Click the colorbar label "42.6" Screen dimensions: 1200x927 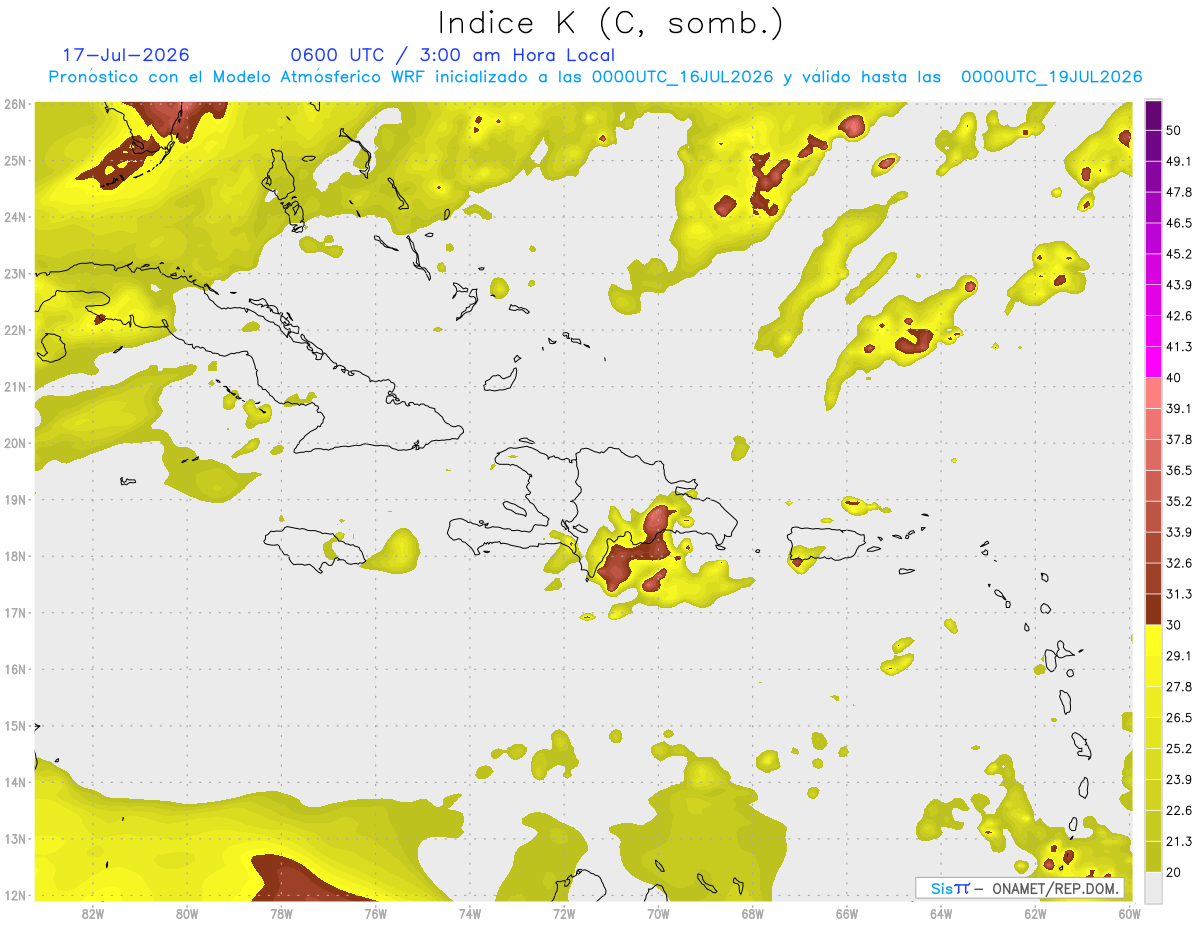[1178, 315]
